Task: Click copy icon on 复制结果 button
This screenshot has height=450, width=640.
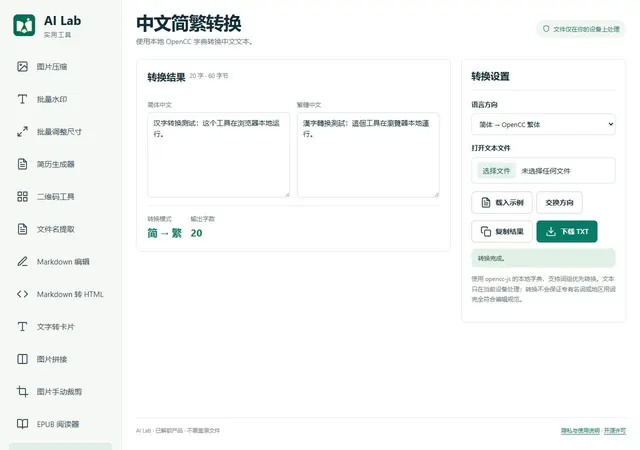Action: coord(486,232)
